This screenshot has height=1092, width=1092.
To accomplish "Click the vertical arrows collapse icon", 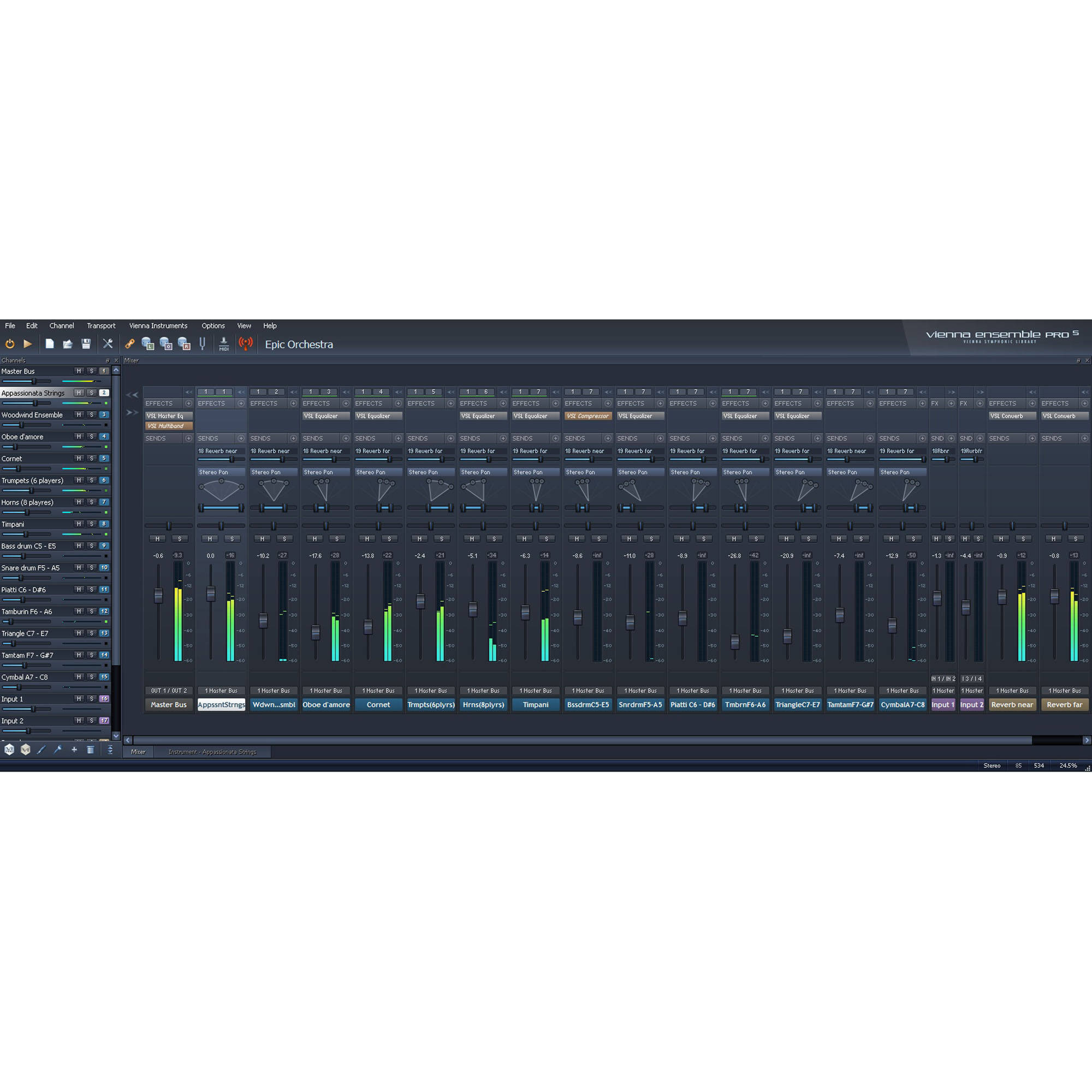I will pyautogui.click(x=110, y=750).
